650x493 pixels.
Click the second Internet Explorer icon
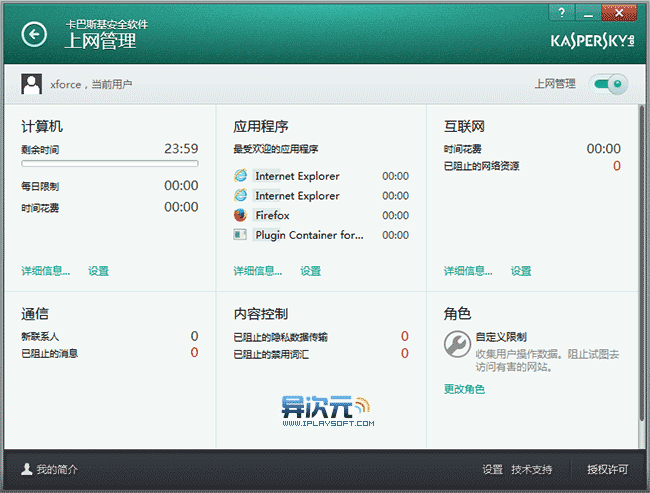tap(240, 195)
